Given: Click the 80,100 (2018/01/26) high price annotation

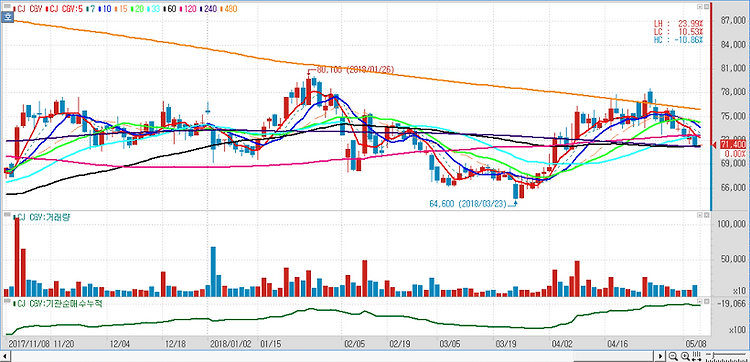Looking at the screenshot, I should tap(355, 69).
